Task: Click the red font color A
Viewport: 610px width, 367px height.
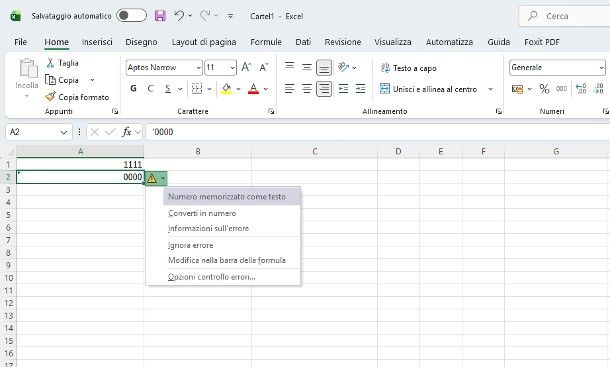Action: (x=253, y=89)
